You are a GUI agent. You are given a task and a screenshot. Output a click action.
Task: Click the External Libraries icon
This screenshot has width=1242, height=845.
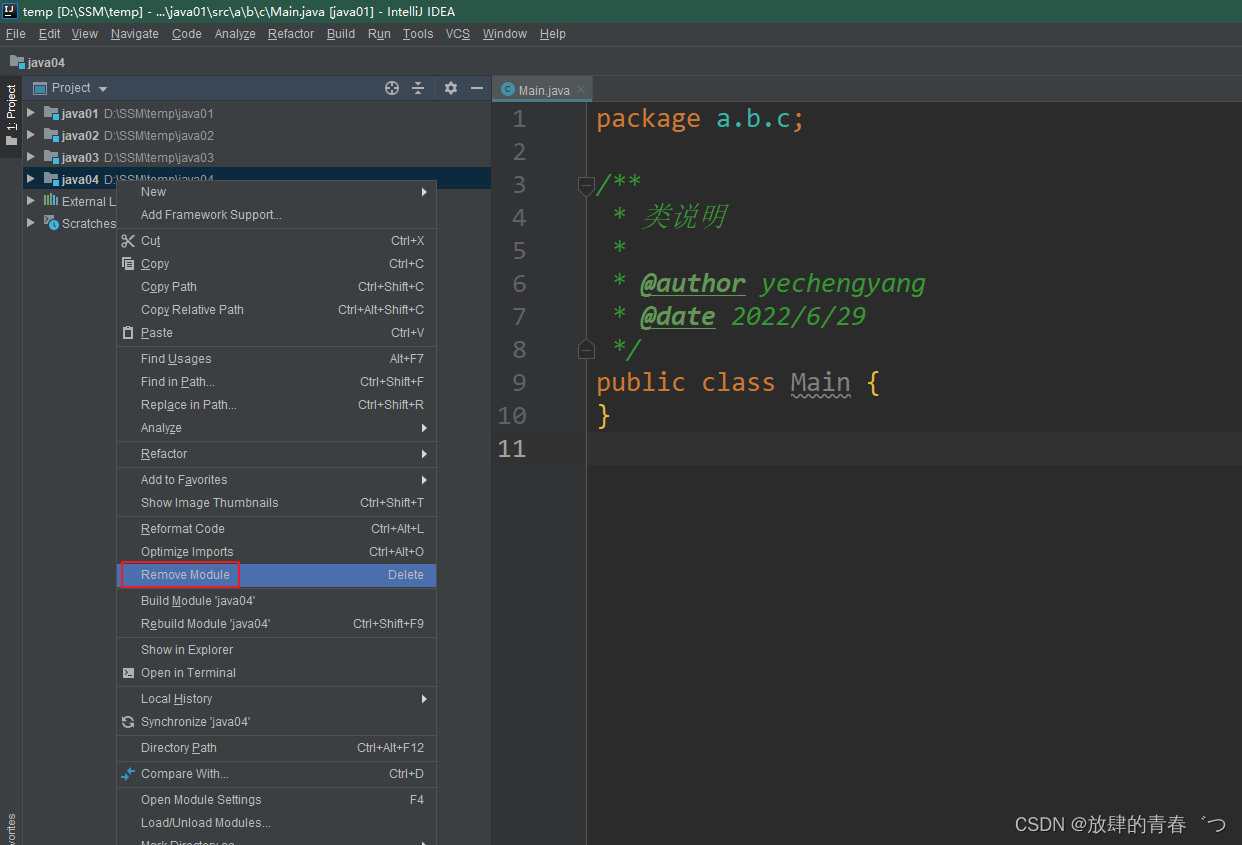pyautogui.click(x=51, y=201)
